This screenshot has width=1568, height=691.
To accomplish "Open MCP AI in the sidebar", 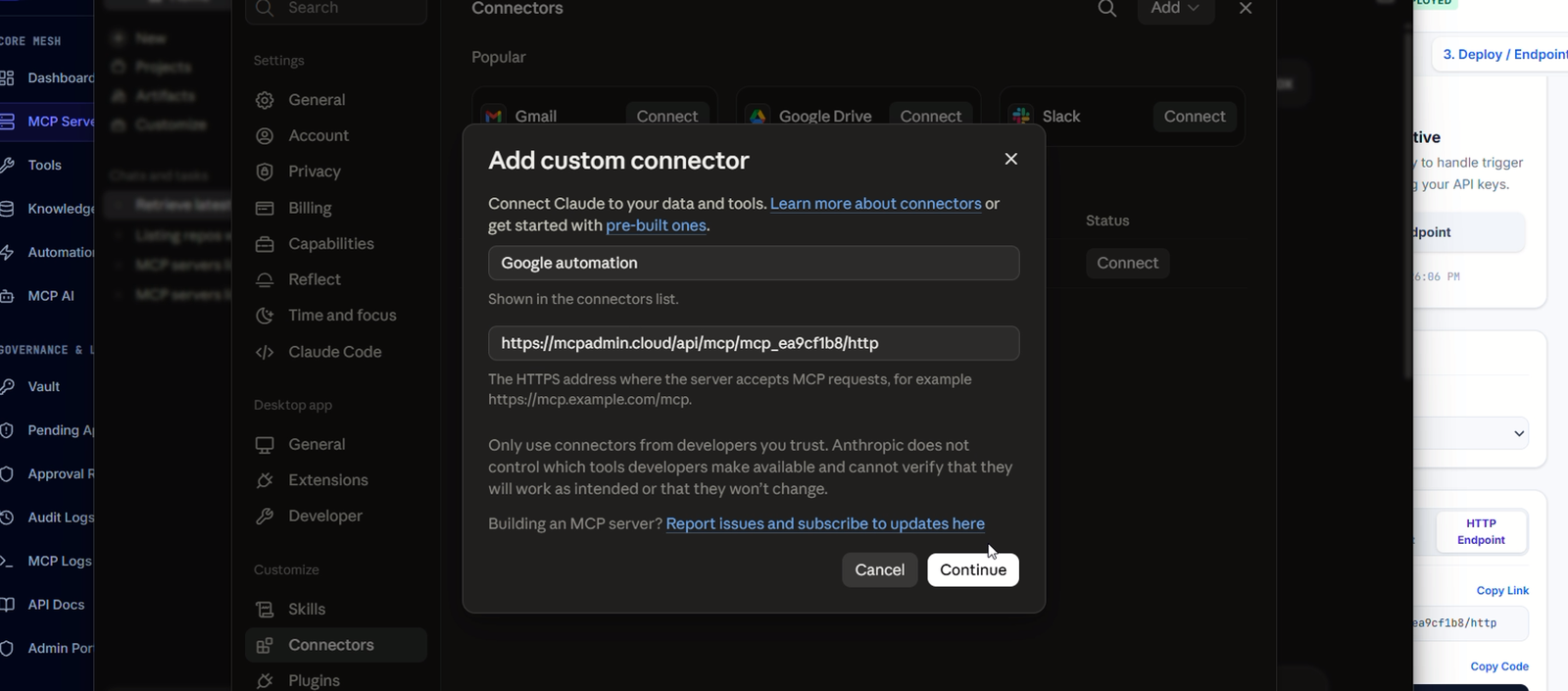I will (47, 296).
